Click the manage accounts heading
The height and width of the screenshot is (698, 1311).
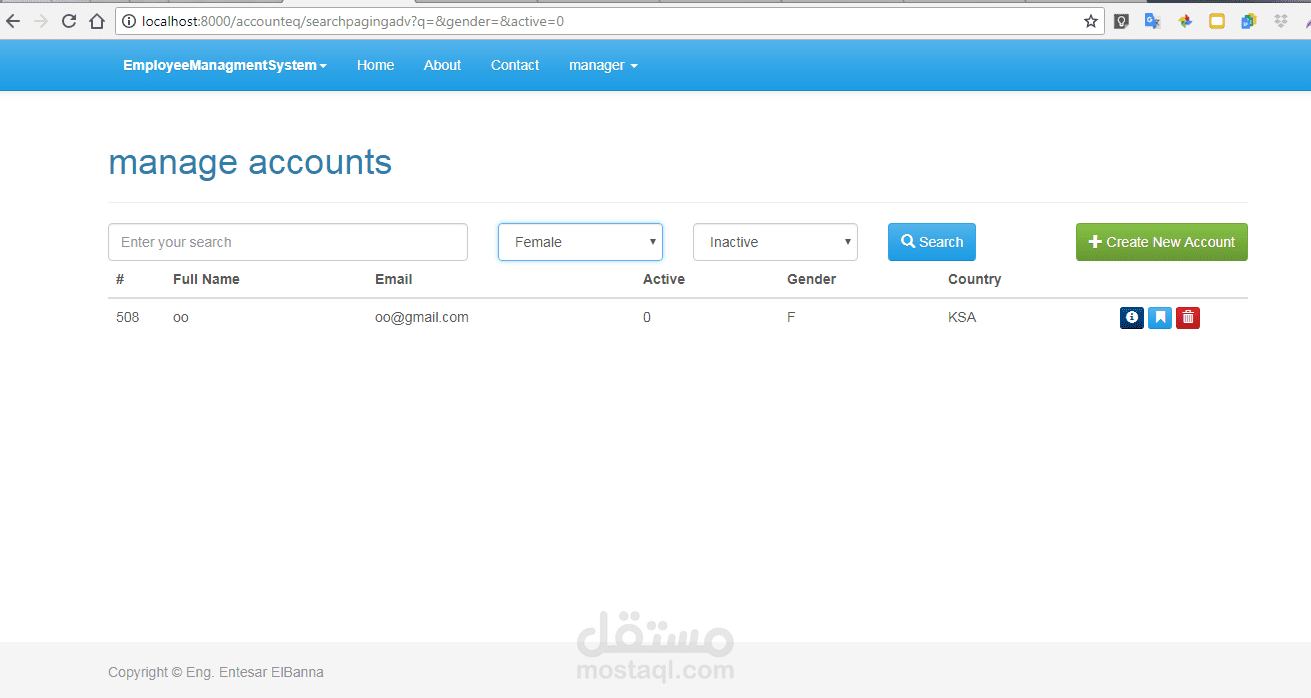[x=250, y=162]
